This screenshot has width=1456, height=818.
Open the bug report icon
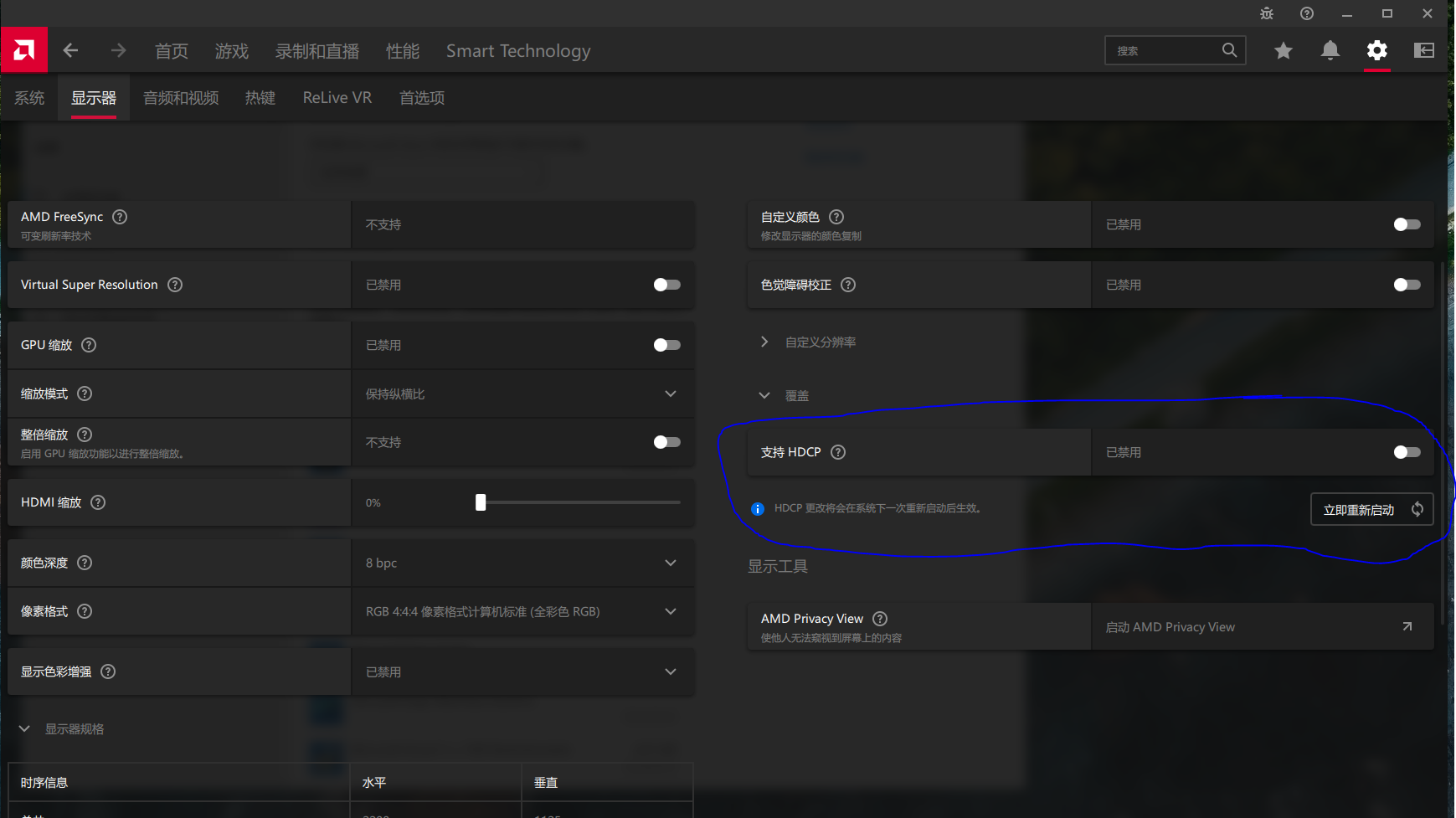click(1266, 13)
